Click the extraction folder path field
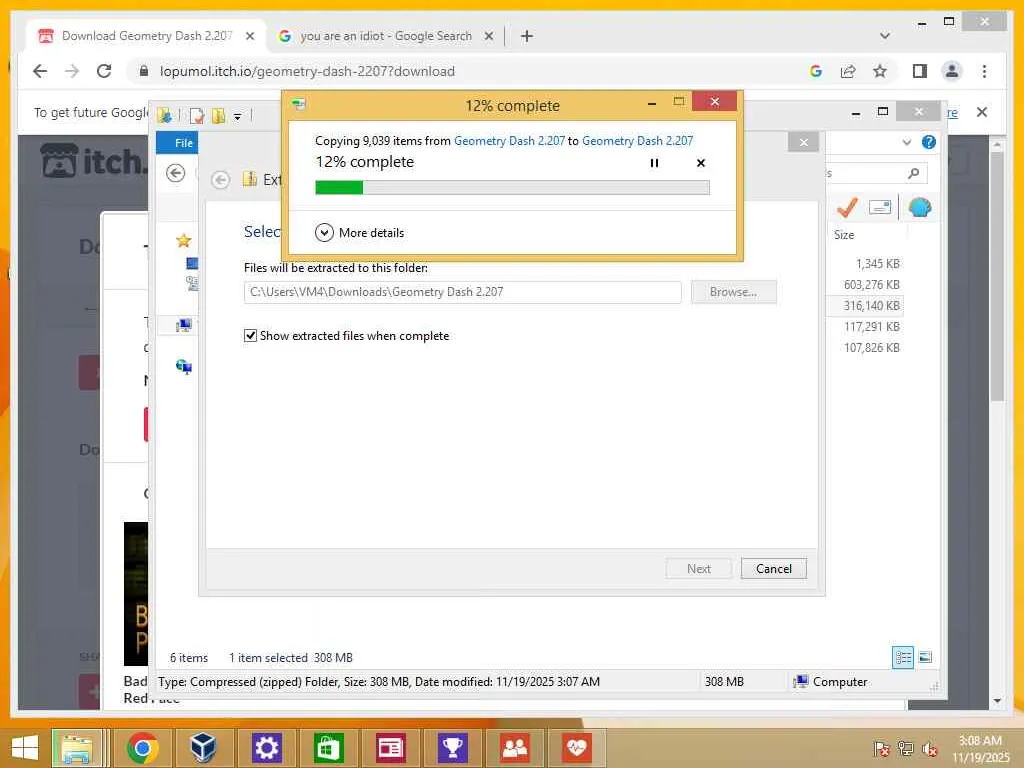 (462, 292)
